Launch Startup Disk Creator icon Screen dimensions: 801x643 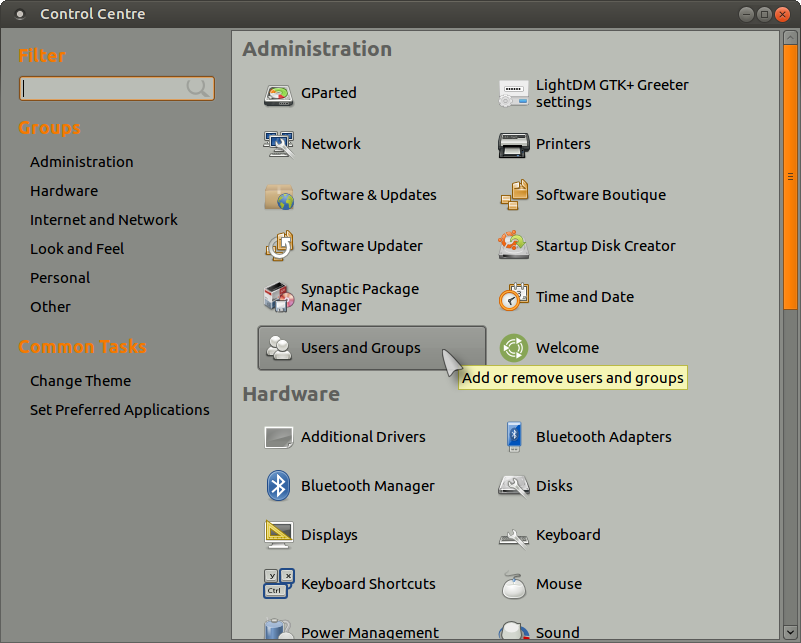tap(513, 246)
